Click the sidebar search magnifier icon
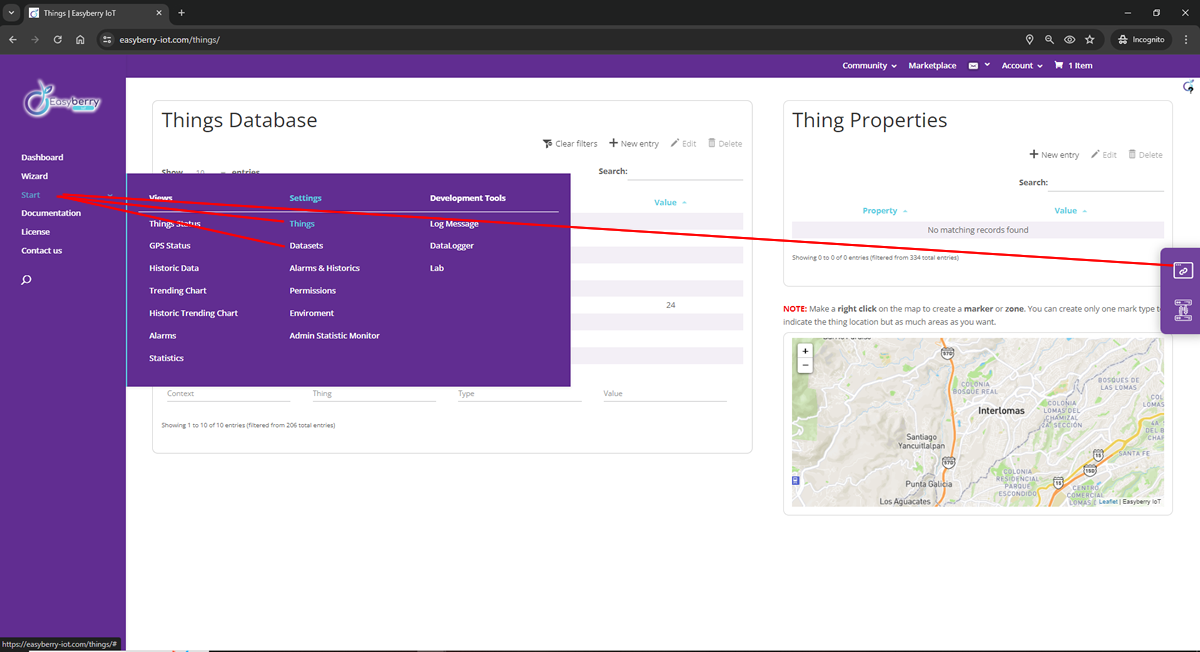 26,280
